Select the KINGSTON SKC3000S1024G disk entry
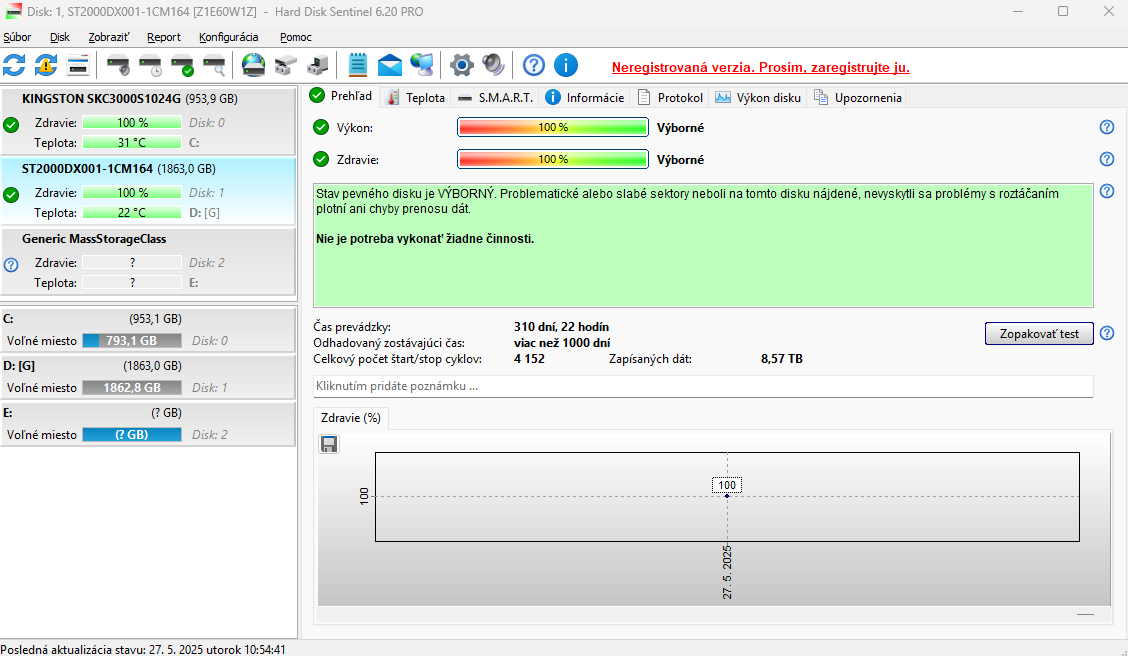 [x=148, y=121]
